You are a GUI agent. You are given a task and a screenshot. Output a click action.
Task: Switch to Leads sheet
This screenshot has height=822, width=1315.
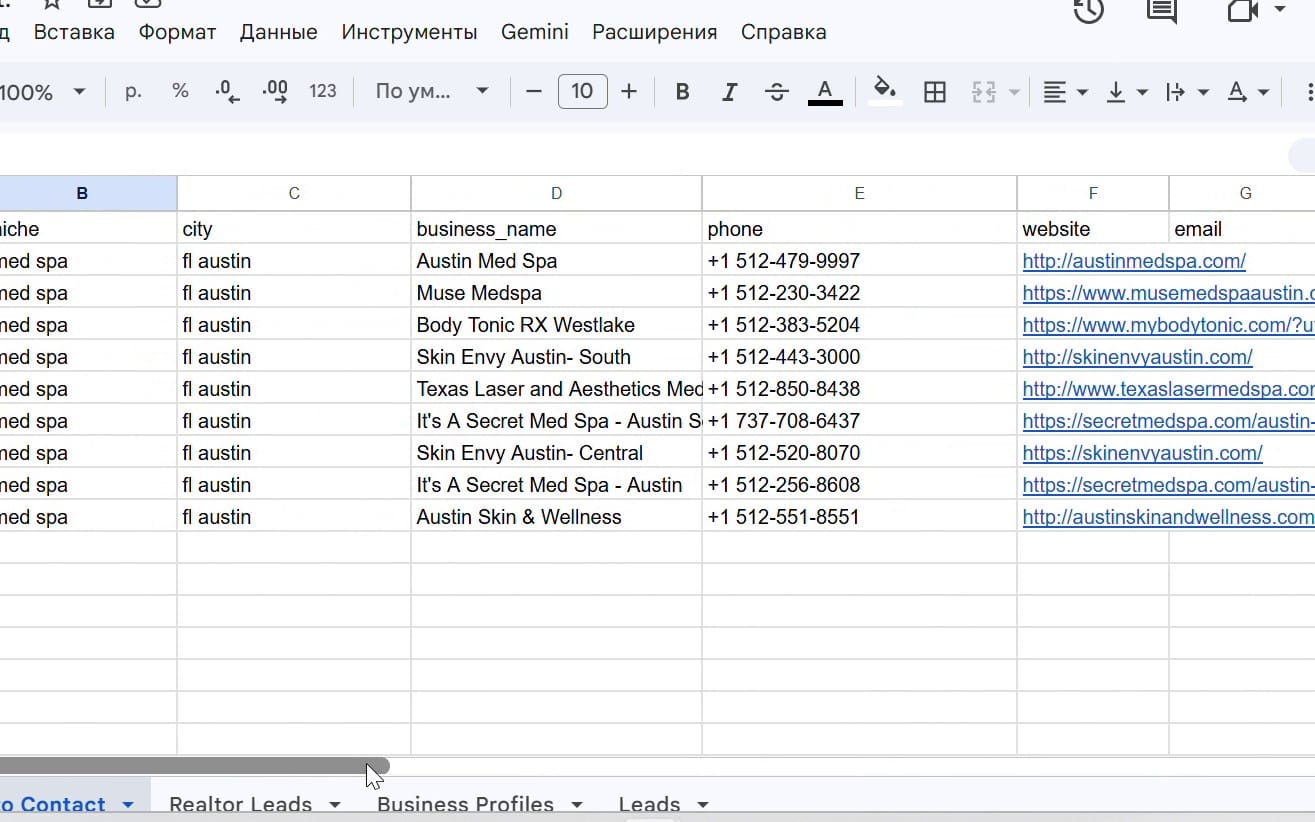point(649,804)
